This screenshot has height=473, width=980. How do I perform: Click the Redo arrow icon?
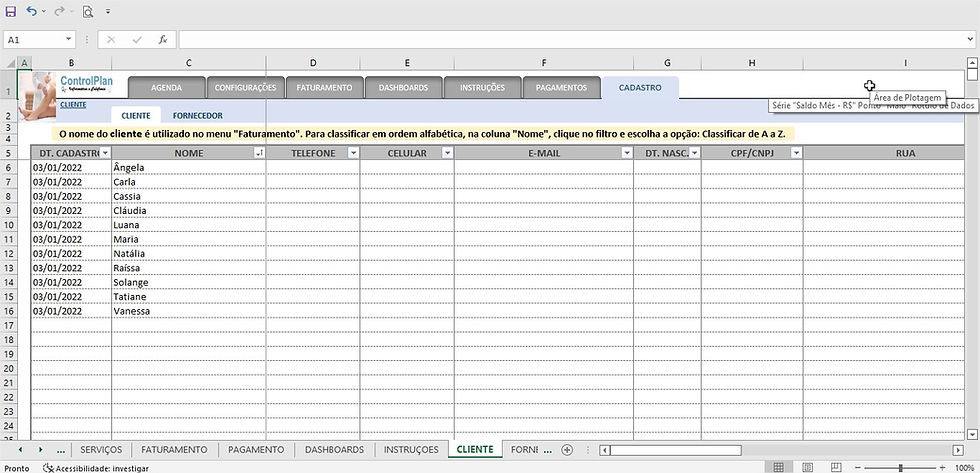click(59, 11)
